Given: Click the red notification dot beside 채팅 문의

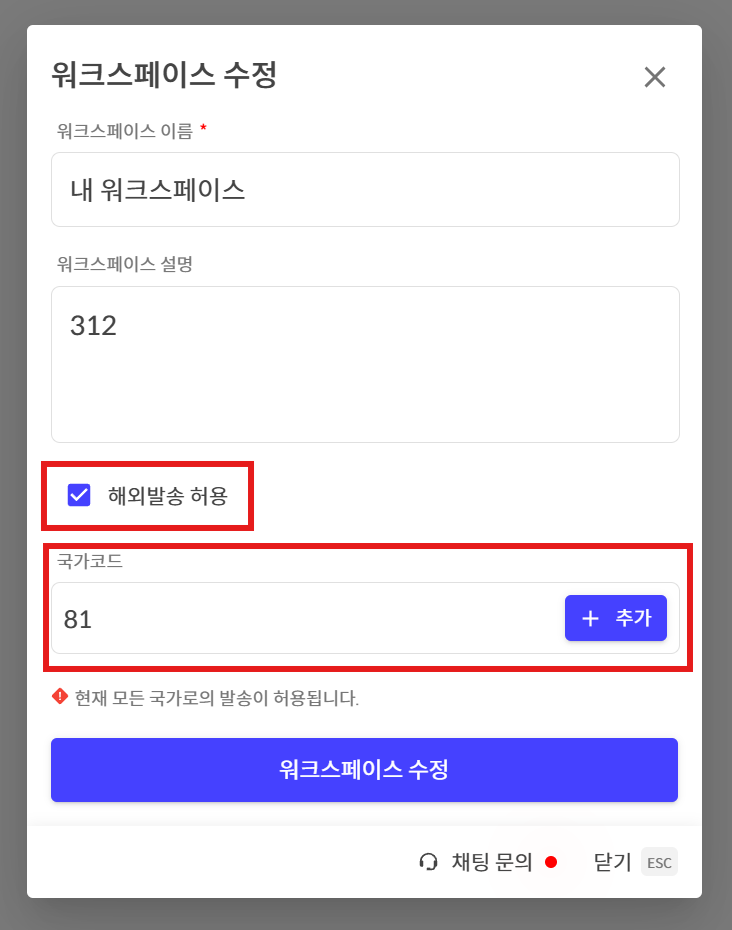Looking at the screenshot, I should [550, 862].
